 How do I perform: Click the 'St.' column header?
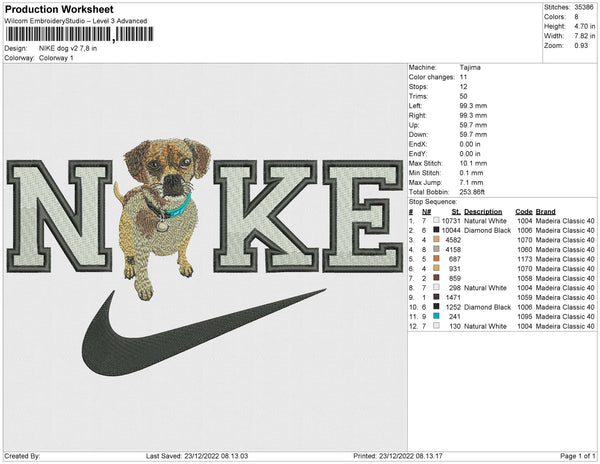(456, 212)
